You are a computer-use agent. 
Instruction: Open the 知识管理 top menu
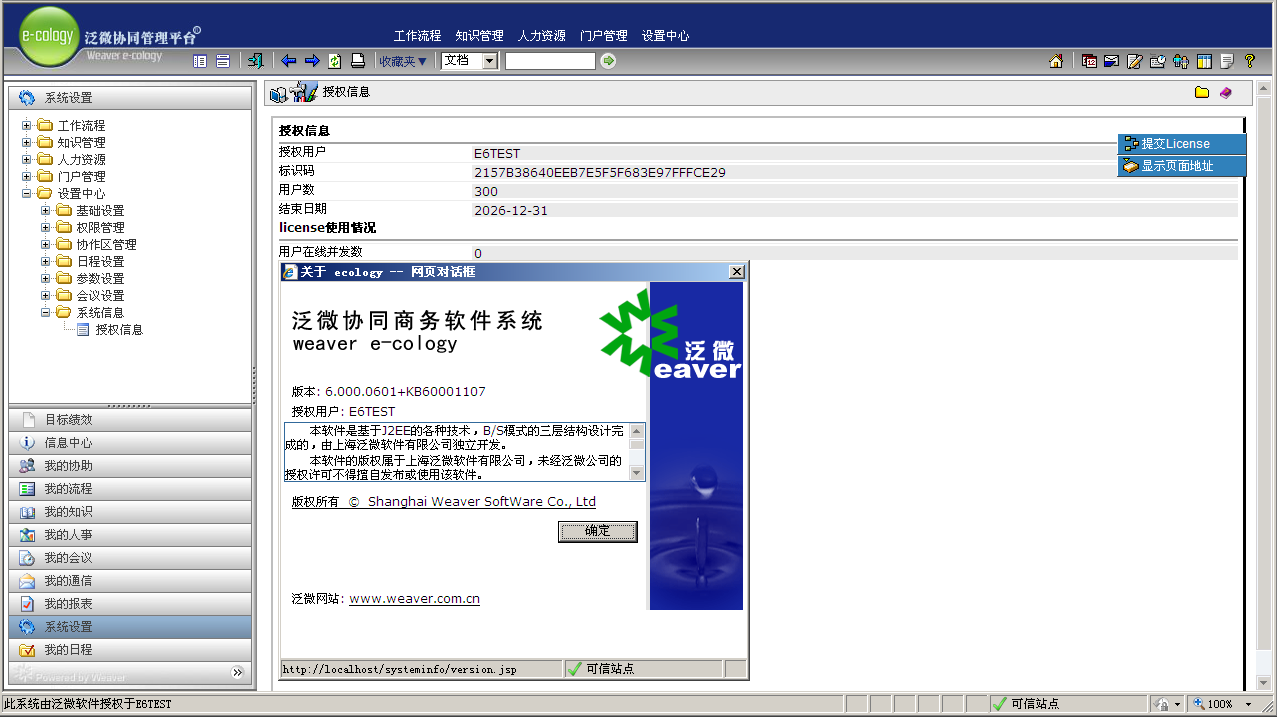pyautogui.click(x=479, y=36)
